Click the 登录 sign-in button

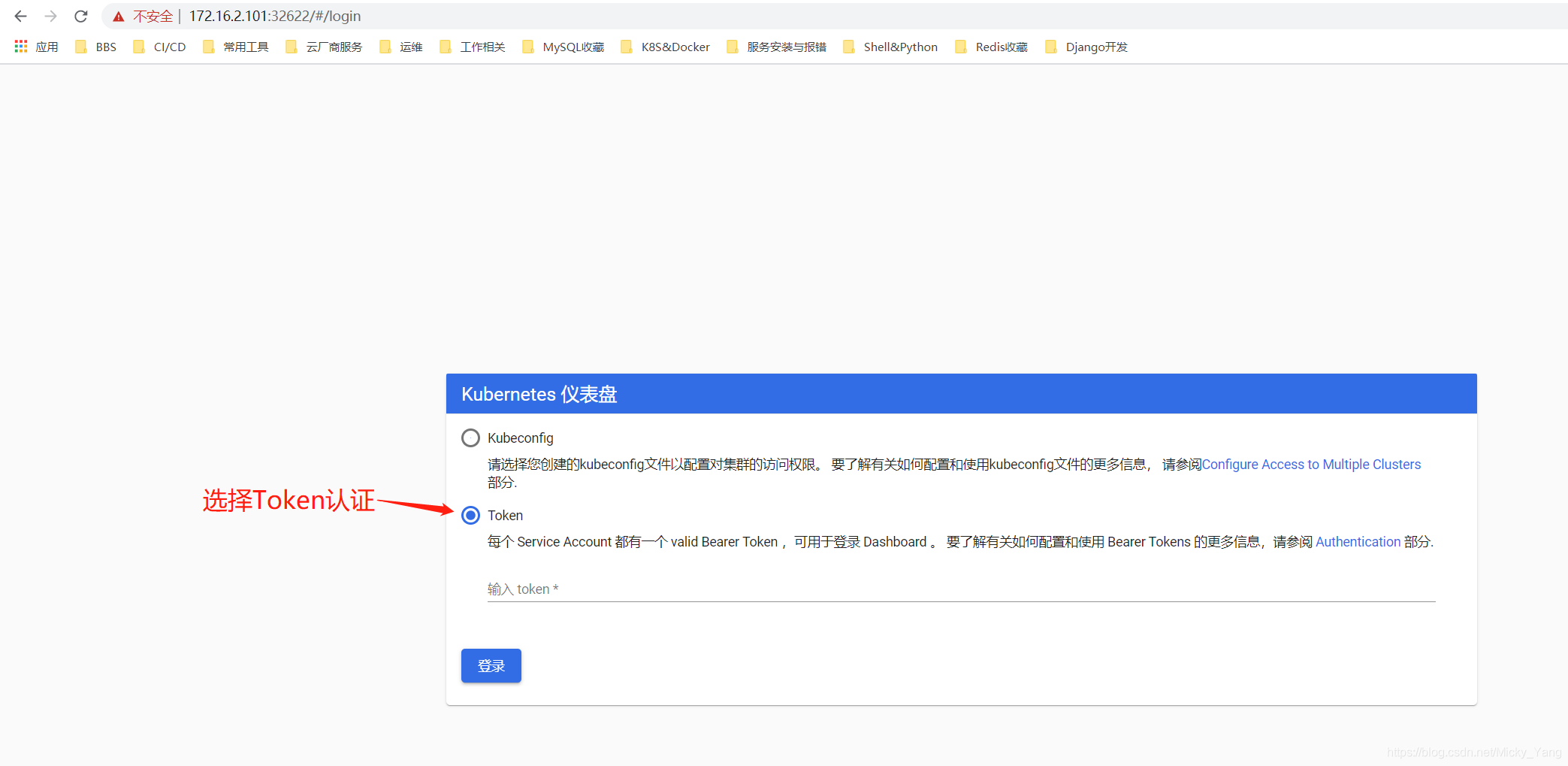click(x=491, y=666)
